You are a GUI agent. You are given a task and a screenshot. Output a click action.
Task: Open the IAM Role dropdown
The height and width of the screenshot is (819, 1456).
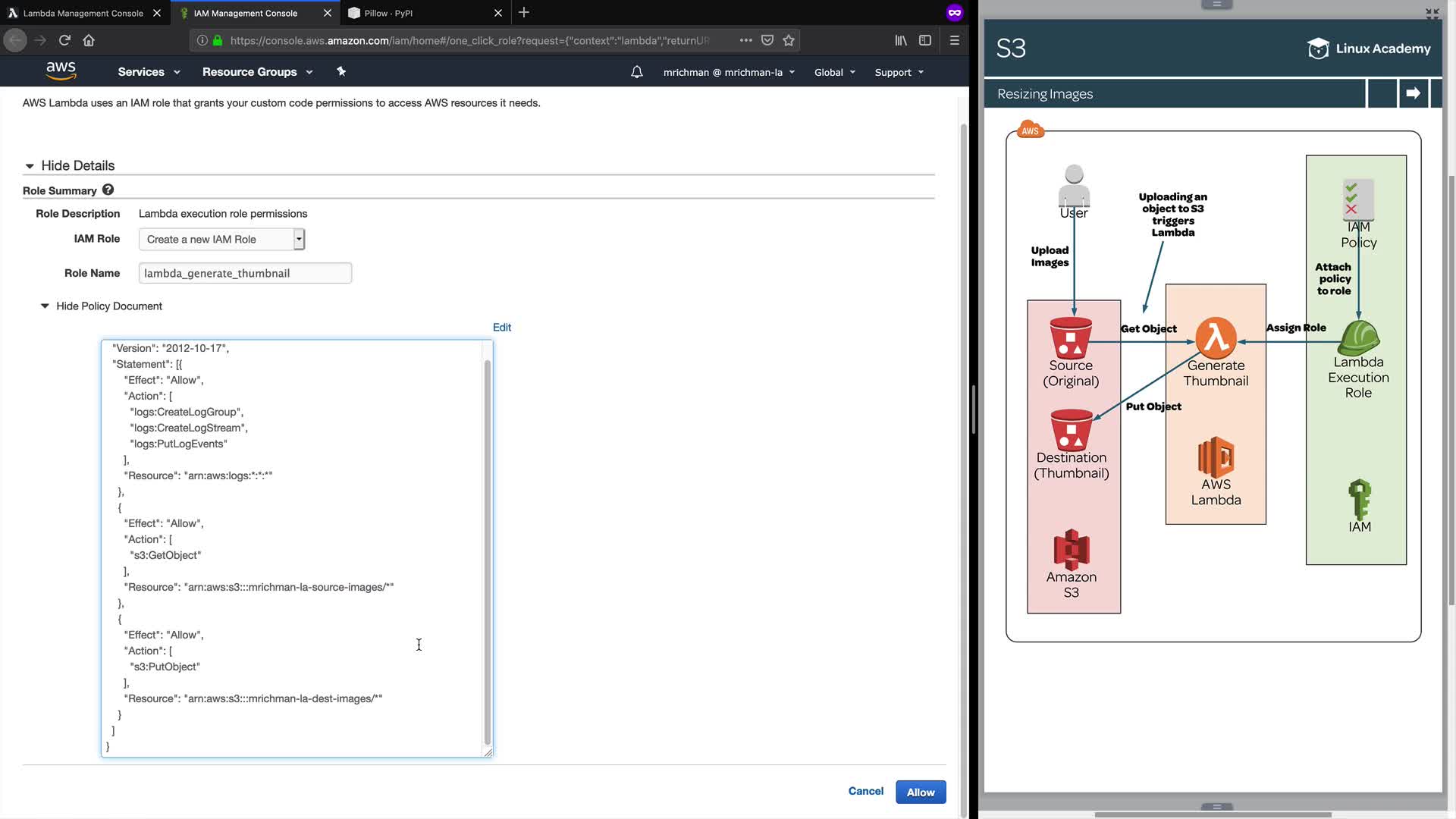tap(221, 239)
